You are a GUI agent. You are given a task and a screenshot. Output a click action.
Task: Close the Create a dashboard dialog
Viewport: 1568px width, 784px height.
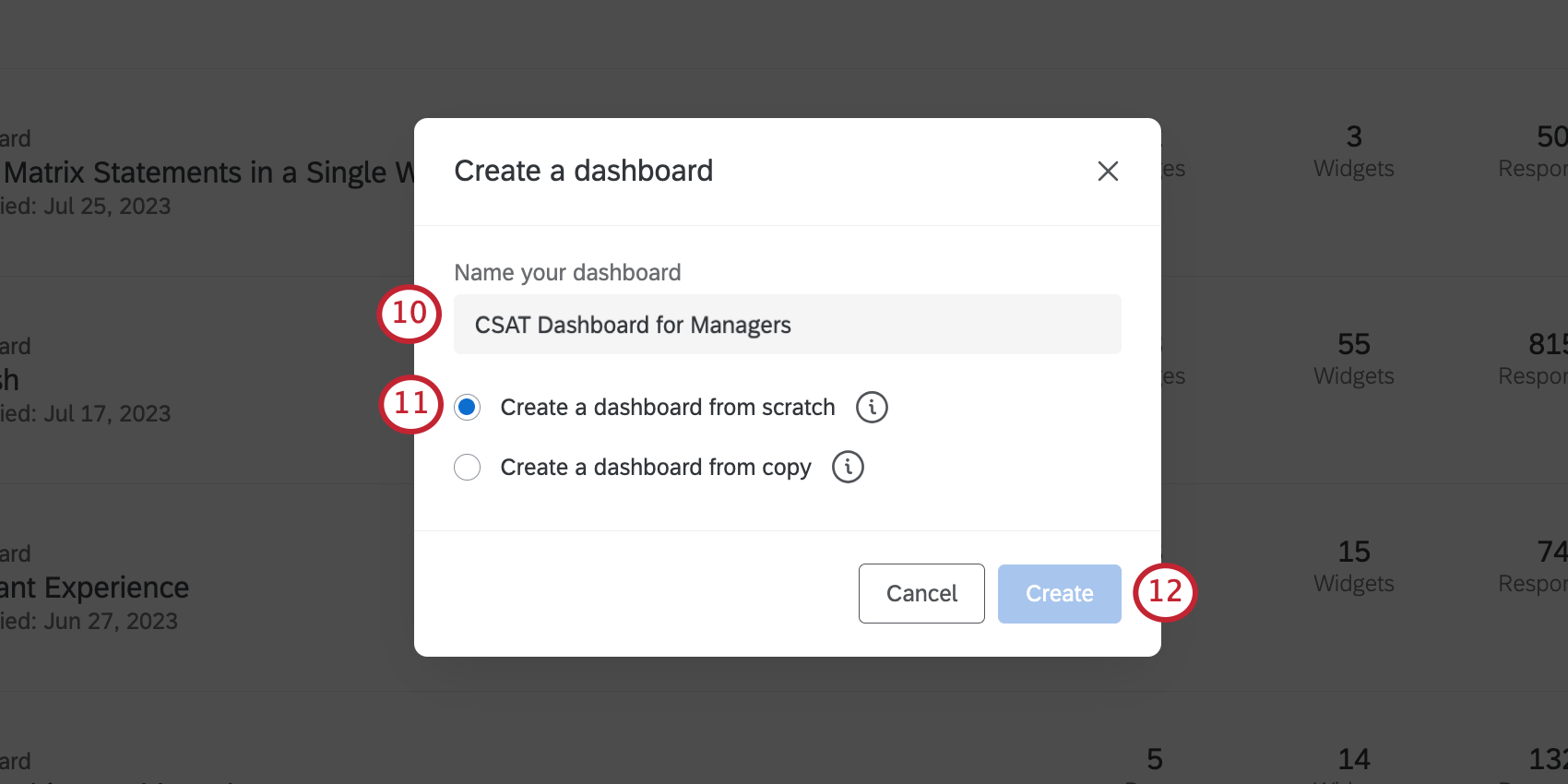pyautogui.click(x=1108, y=171)
